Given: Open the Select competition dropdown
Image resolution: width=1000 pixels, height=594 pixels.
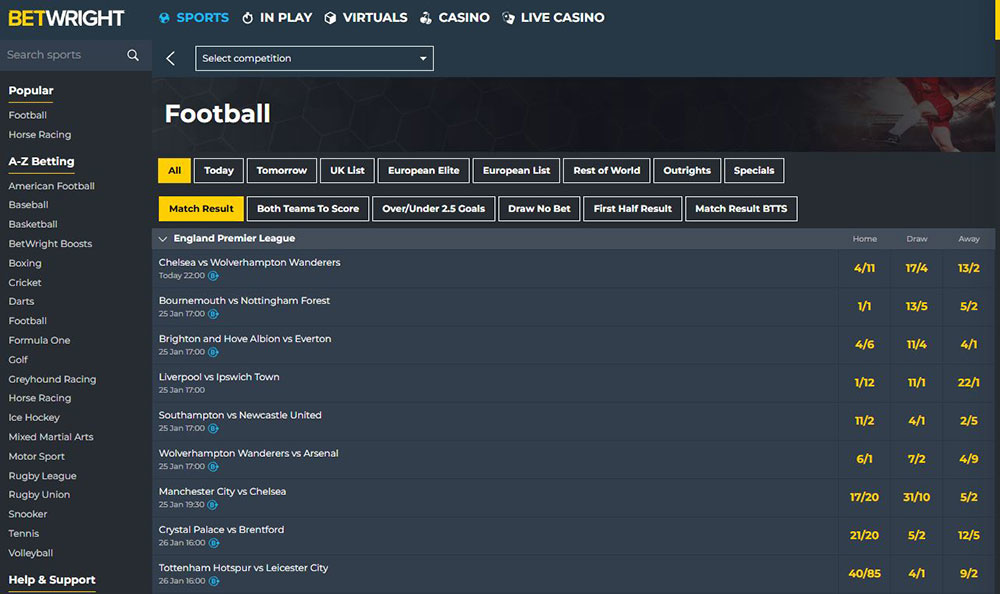Looking at the screenshot, I should [314, 58].
